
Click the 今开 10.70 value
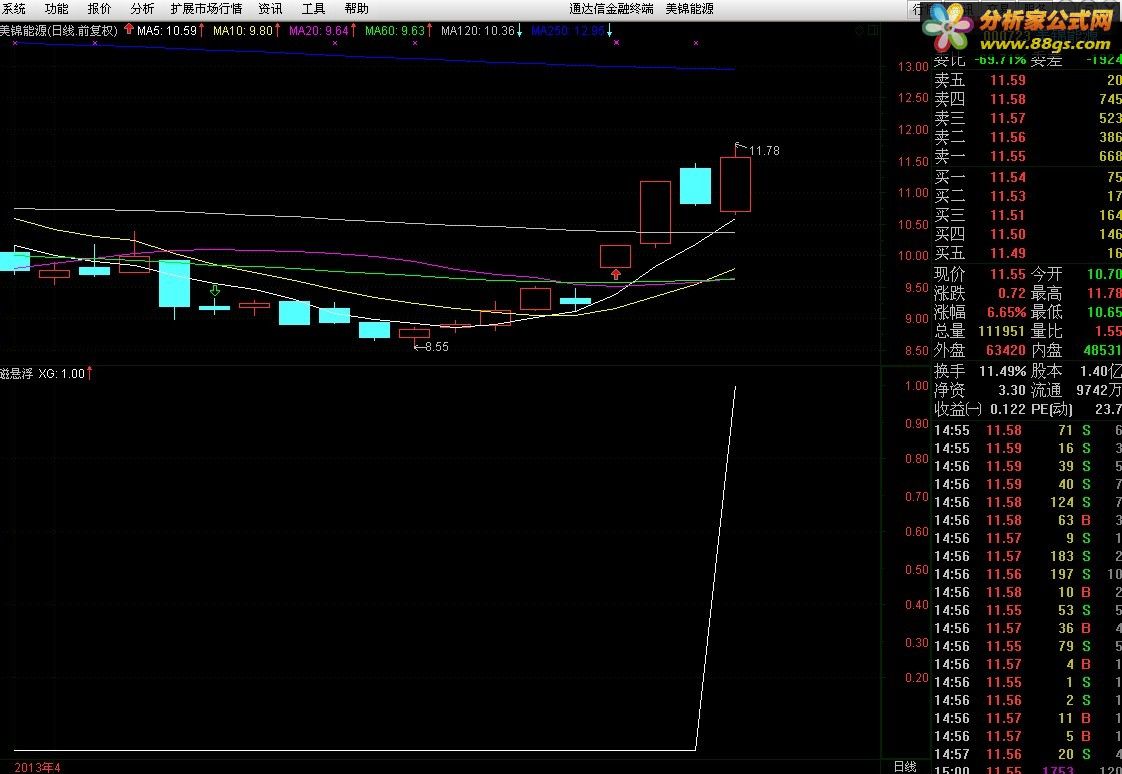pos(1104,274)
